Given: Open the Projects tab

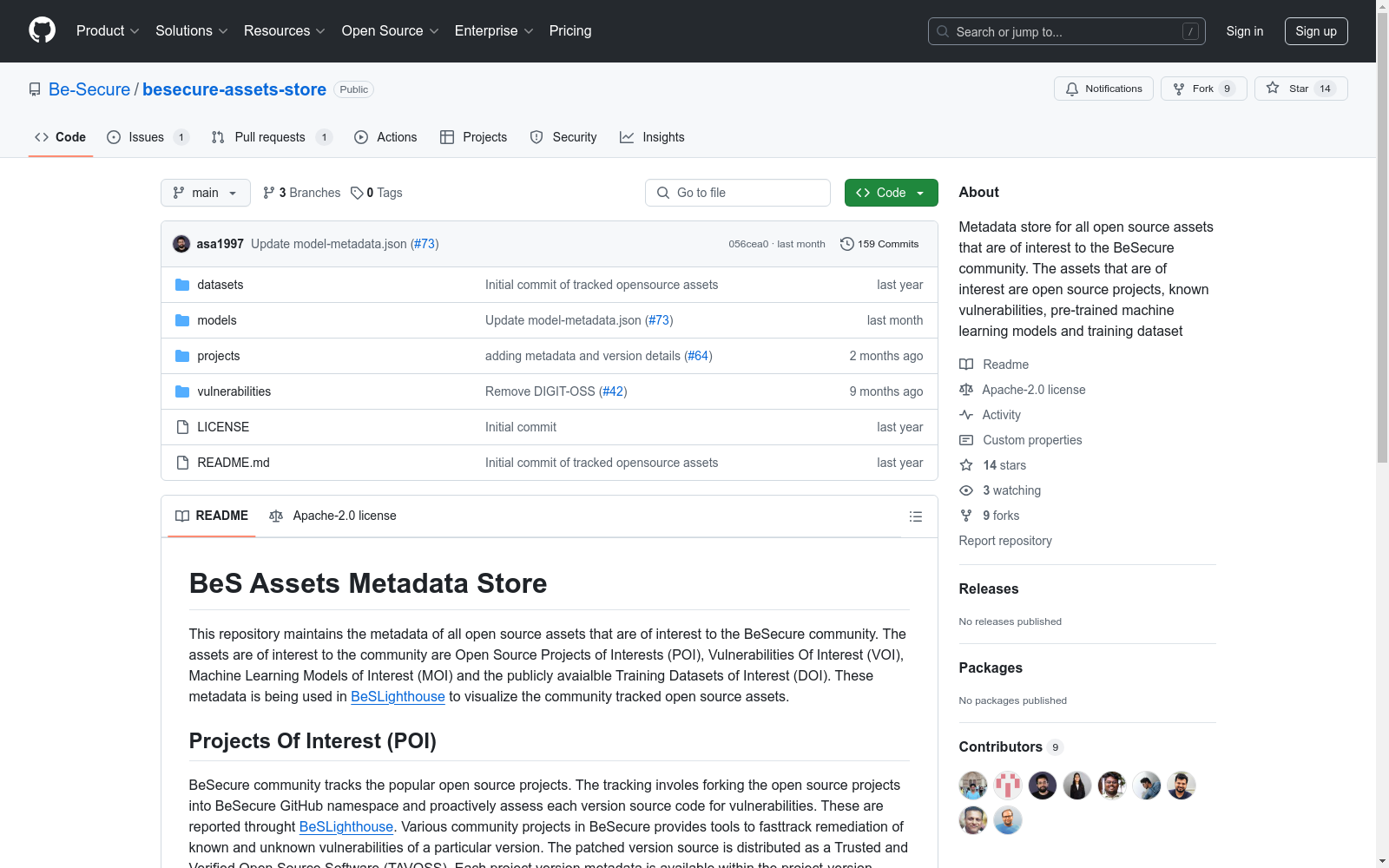Looking at the screenshot, I should pos(473,137).
